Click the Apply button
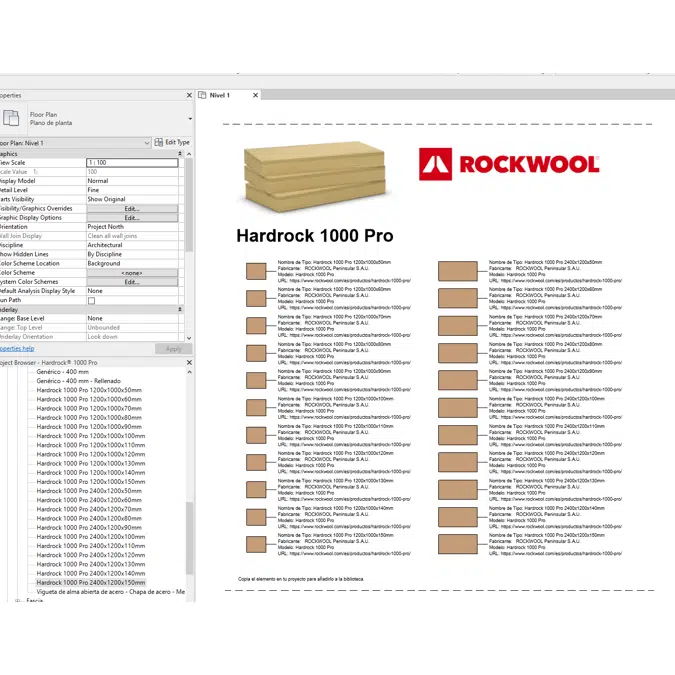675x675 pixels. (x=173, y=349)
